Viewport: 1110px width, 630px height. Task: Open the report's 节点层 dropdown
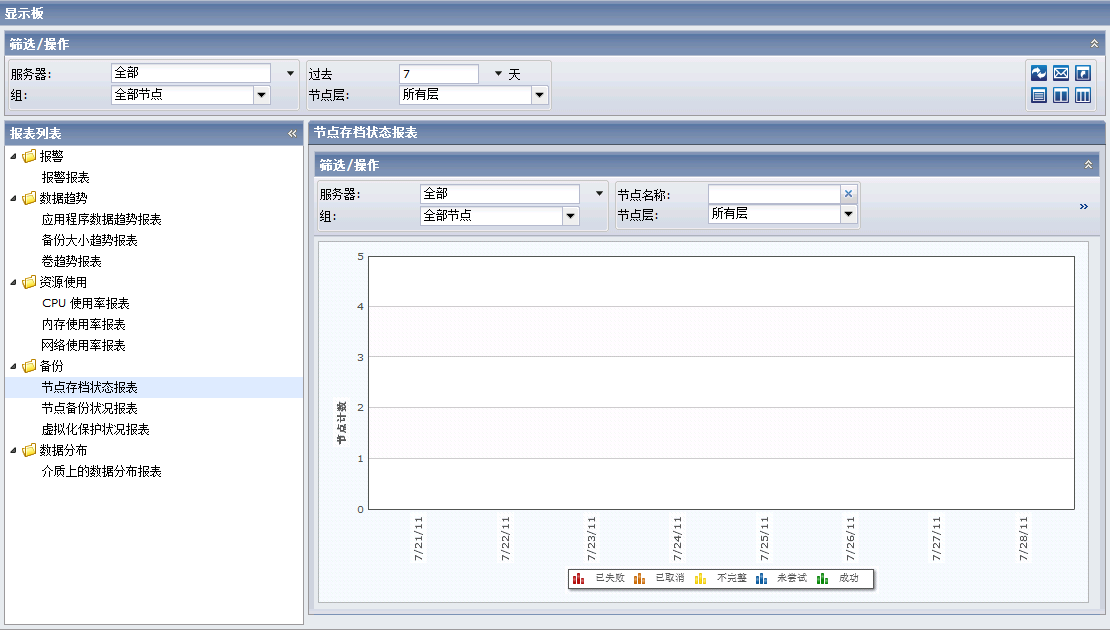pos(848,214)
